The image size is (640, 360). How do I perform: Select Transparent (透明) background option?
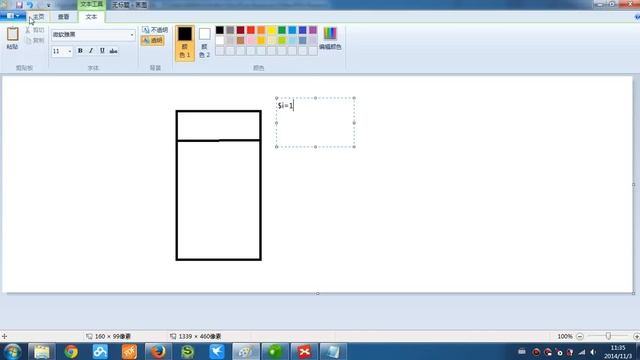coord(152,40)
